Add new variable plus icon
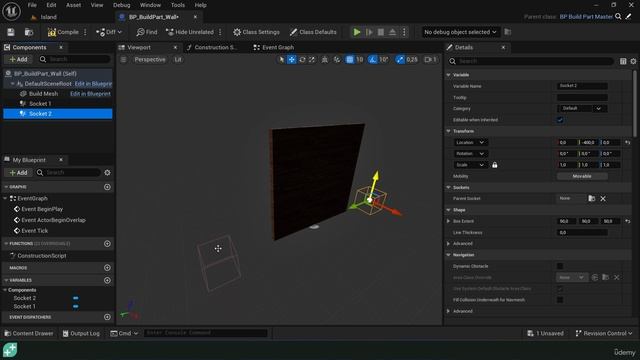This screenshot has height=360, width=640. click(107, 280)
